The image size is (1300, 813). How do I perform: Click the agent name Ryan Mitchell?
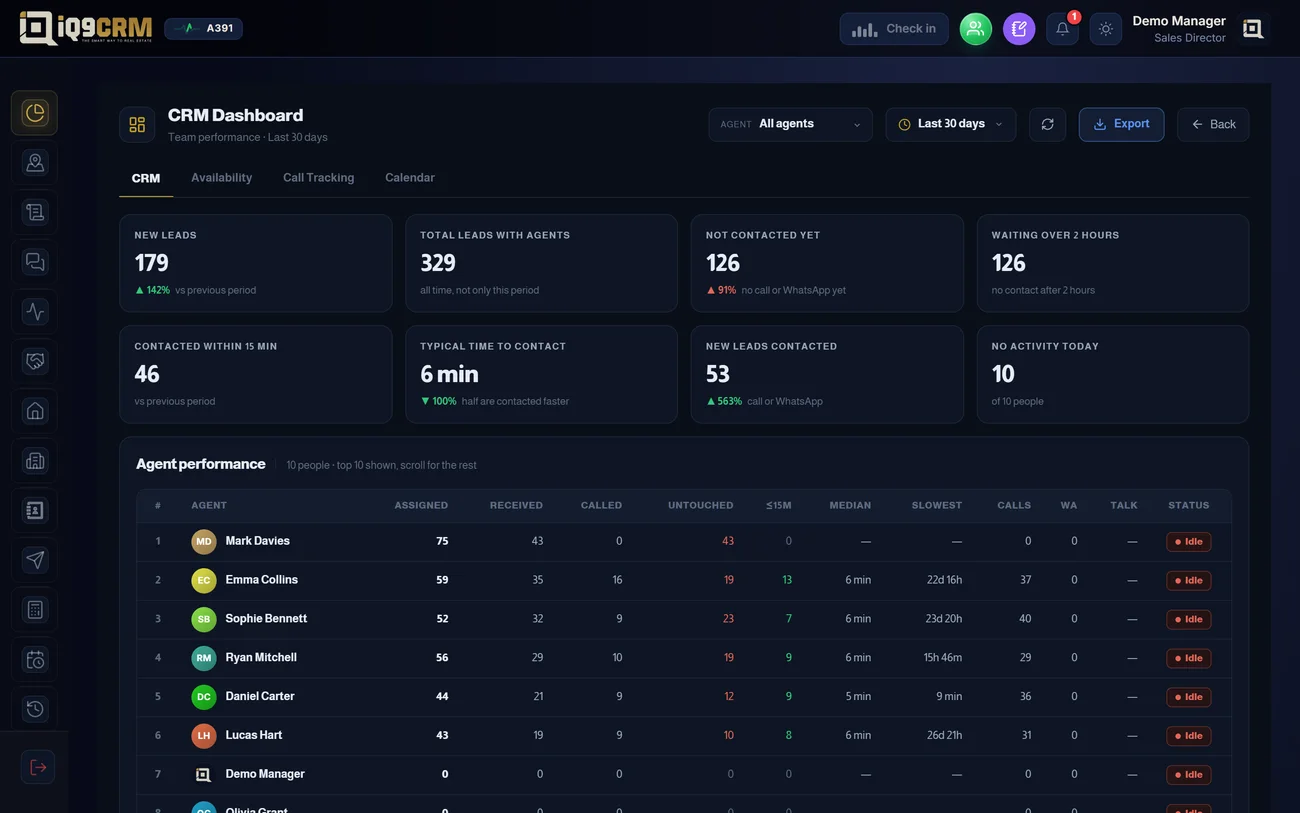click(261, 658)
